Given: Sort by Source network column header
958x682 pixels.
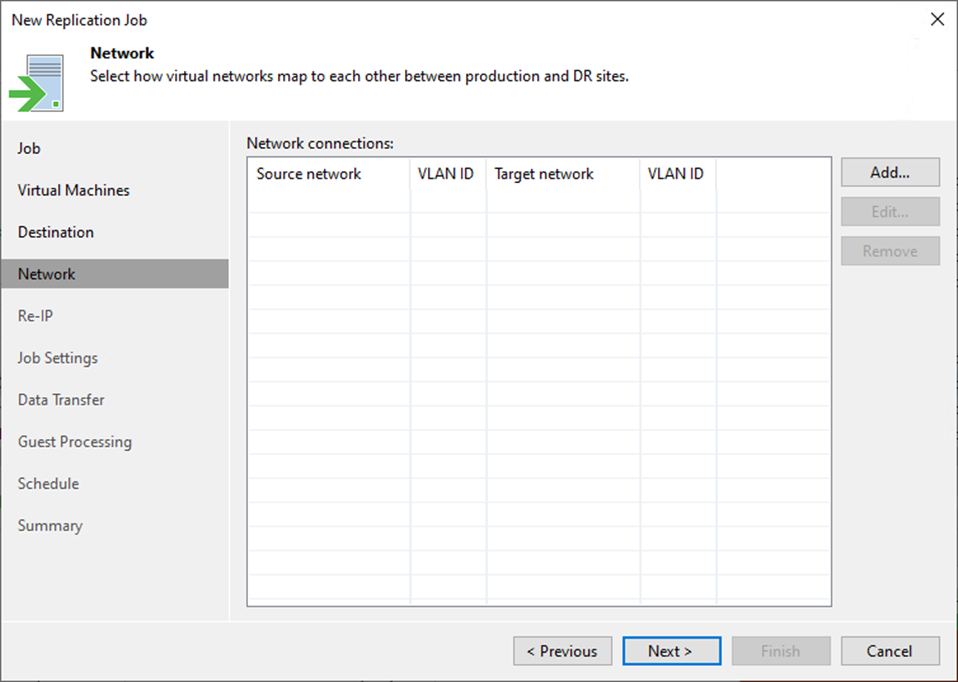Looking at the screenshot, I should click(309, 174).
